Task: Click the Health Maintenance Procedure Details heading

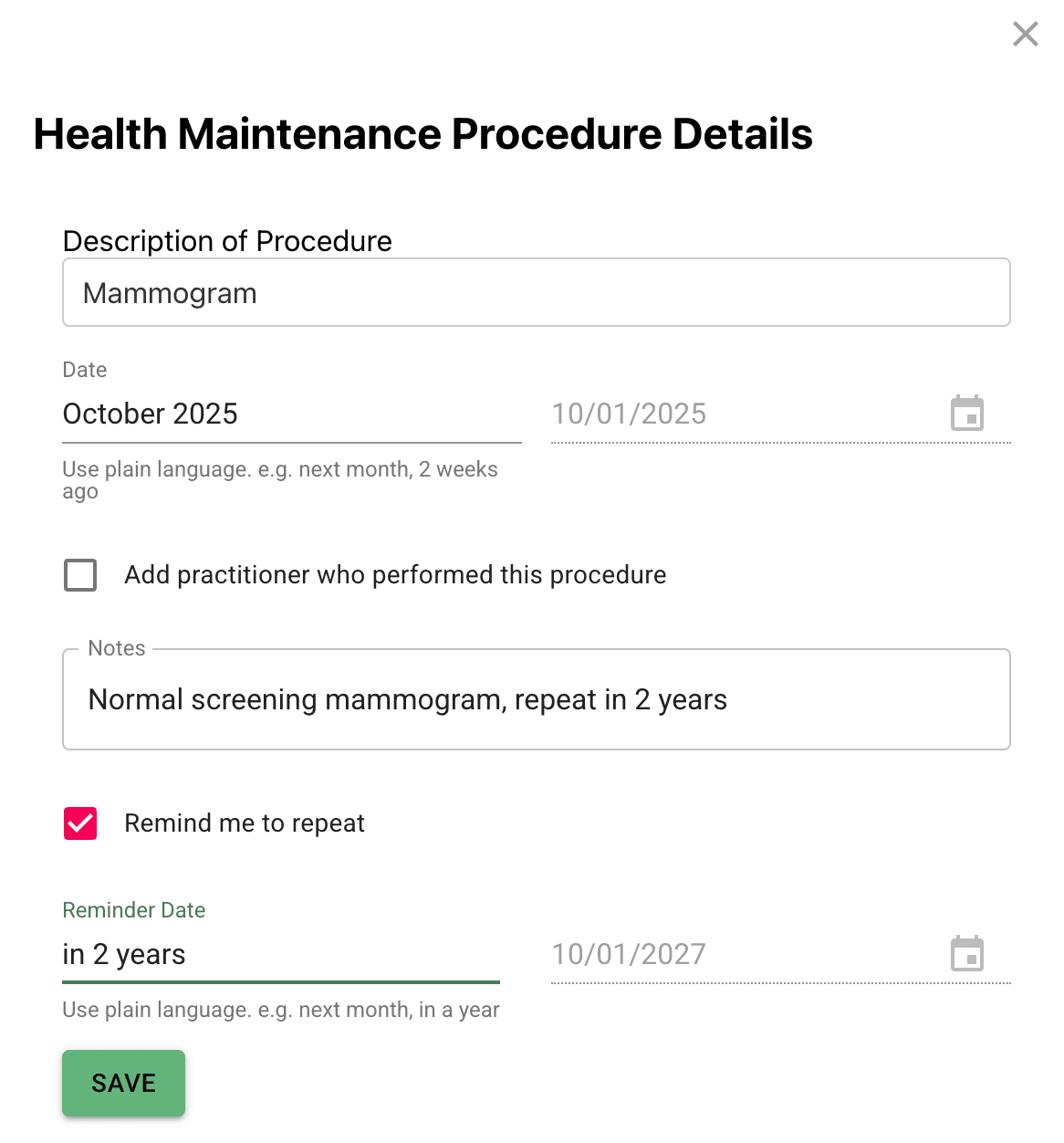Action: [x=423, y=133]
